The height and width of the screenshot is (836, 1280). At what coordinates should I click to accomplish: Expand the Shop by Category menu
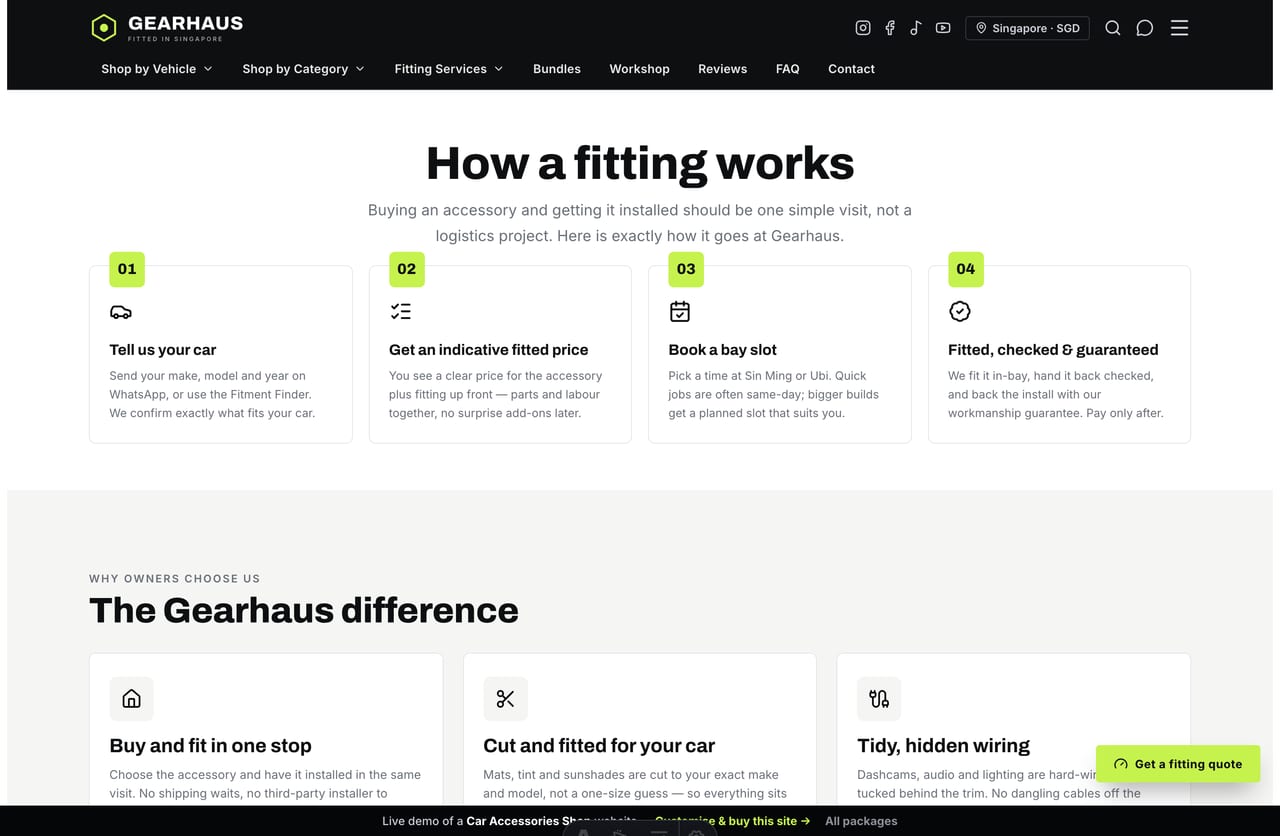tap(303, 69)
